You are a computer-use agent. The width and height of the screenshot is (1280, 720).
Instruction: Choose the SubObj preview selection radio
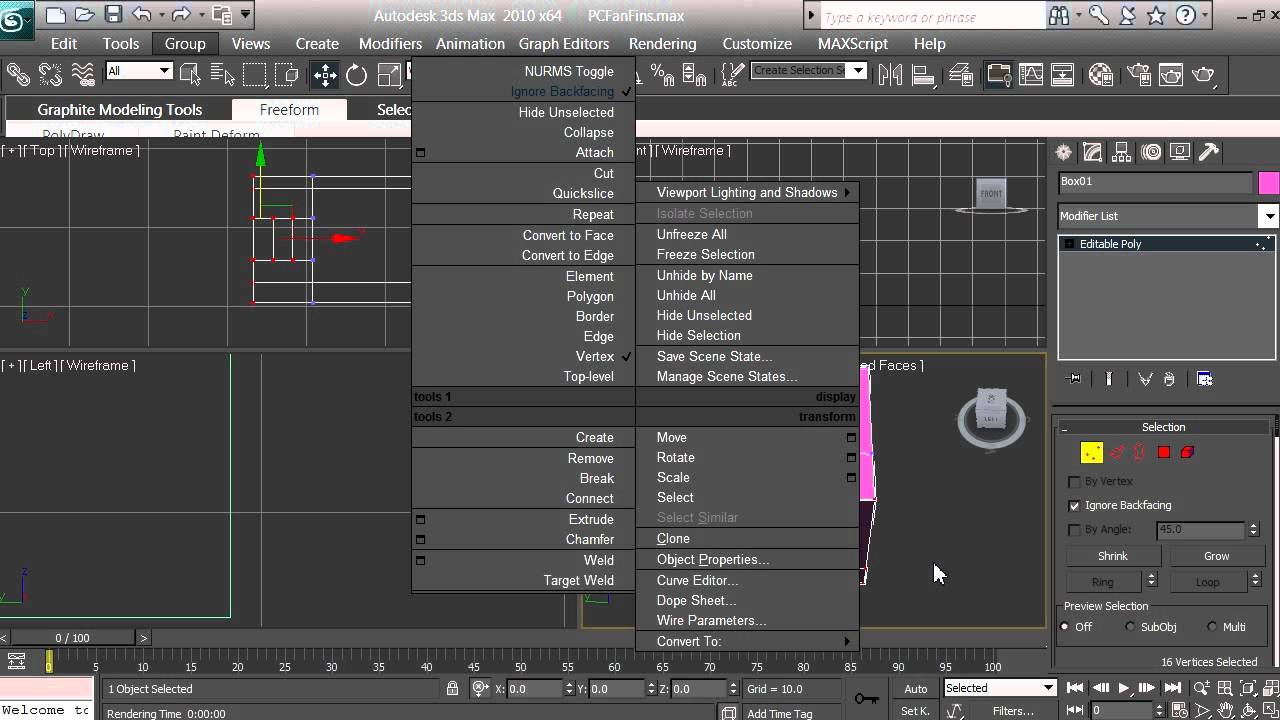point(1130,627)
